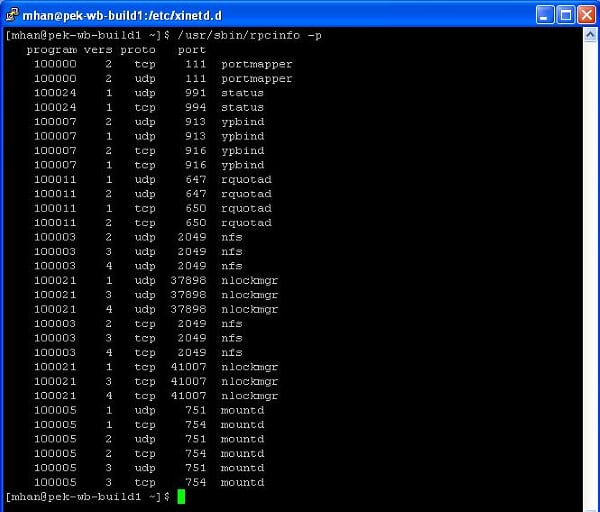Screen dimensions: 600x512
Task: Click 'ypbind' in the version 2 tcp row
Action: pos(243,151)
